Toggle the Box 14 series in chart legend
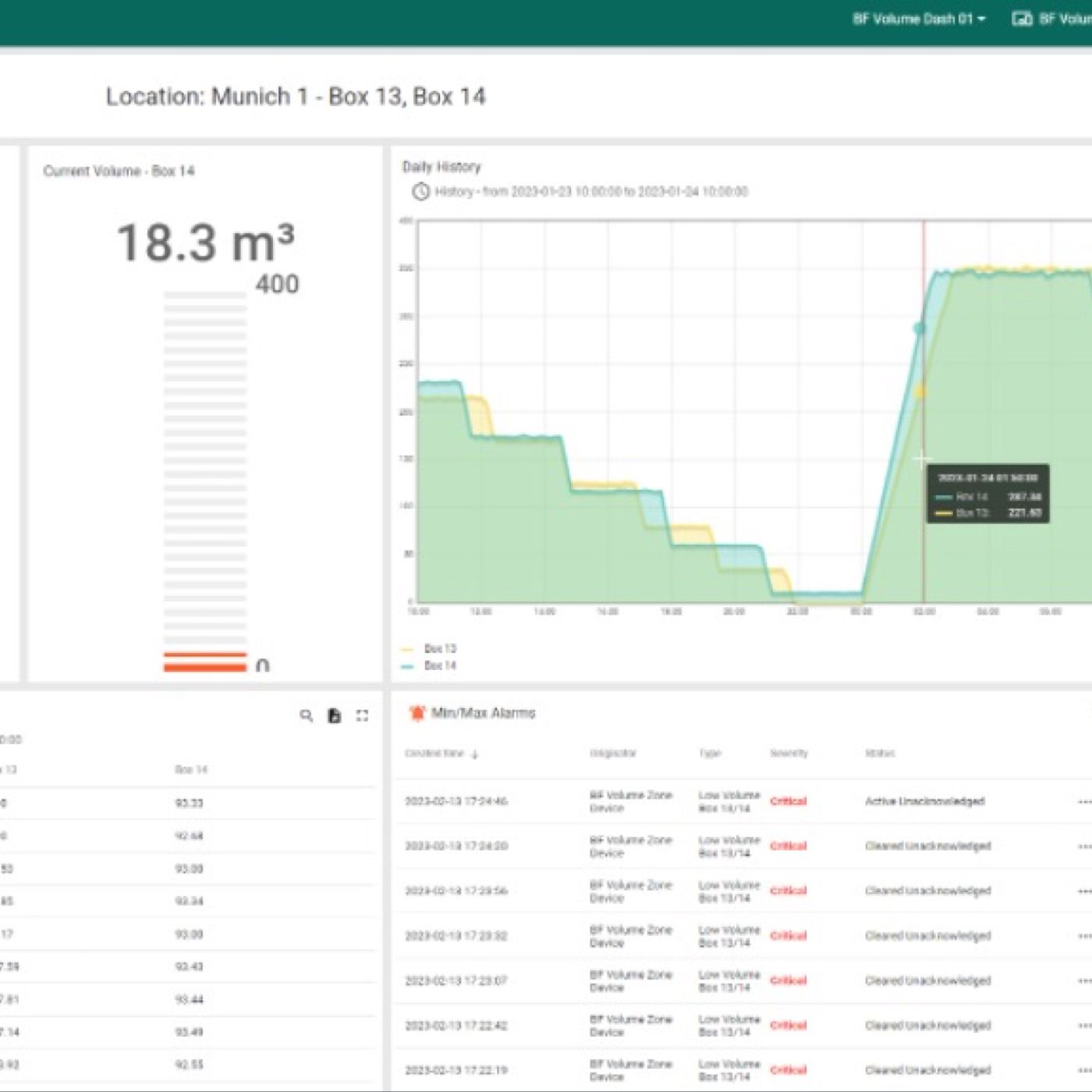This screenshot has width=1092, height=1092. pos(429,665)
